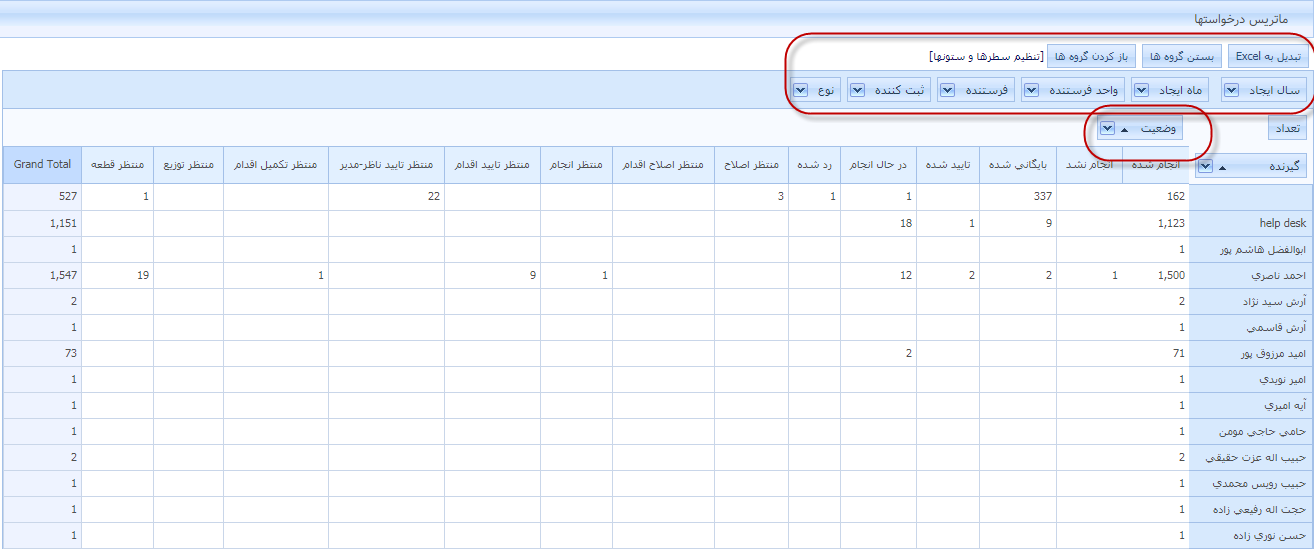
Task: Click the 'help desk' row header
Action: pyautogui.click(x=1251, y=224)
